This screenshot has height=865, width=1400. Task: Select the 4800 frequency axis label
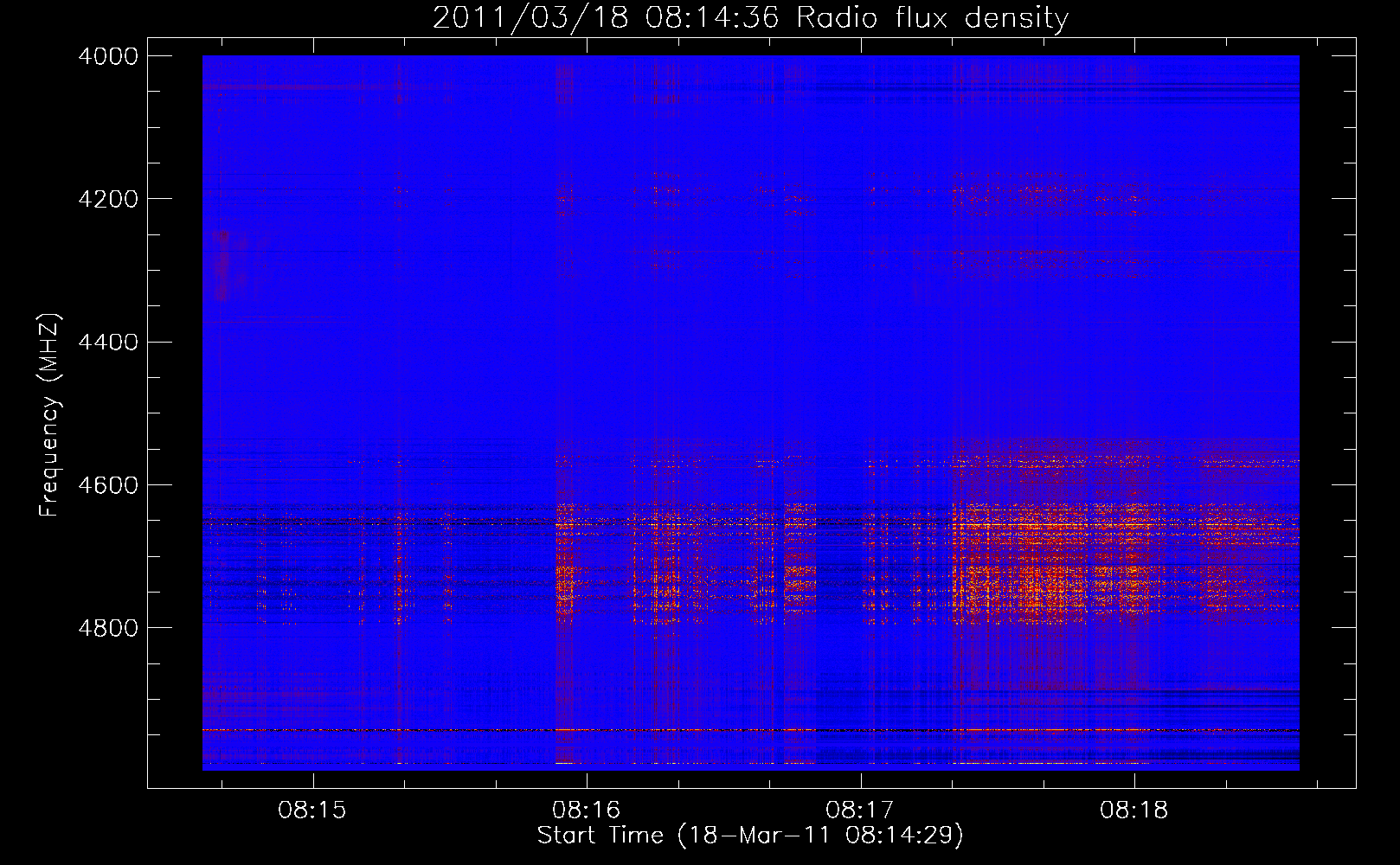tap(108, 628)
